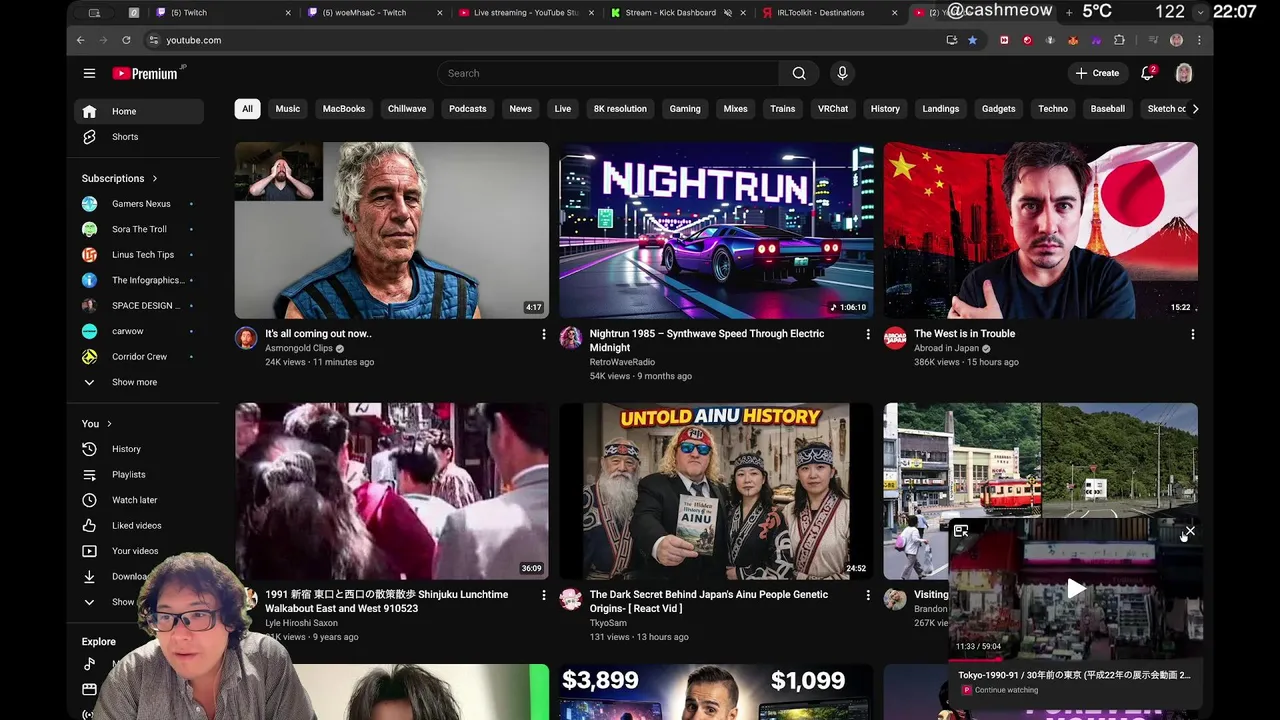Image resolution: width=1280 pixels, height=720 pixels.
Task: Open the Nightrun synthwave video thumbnail
Action: pyautogui.click(x=716, y=230)
